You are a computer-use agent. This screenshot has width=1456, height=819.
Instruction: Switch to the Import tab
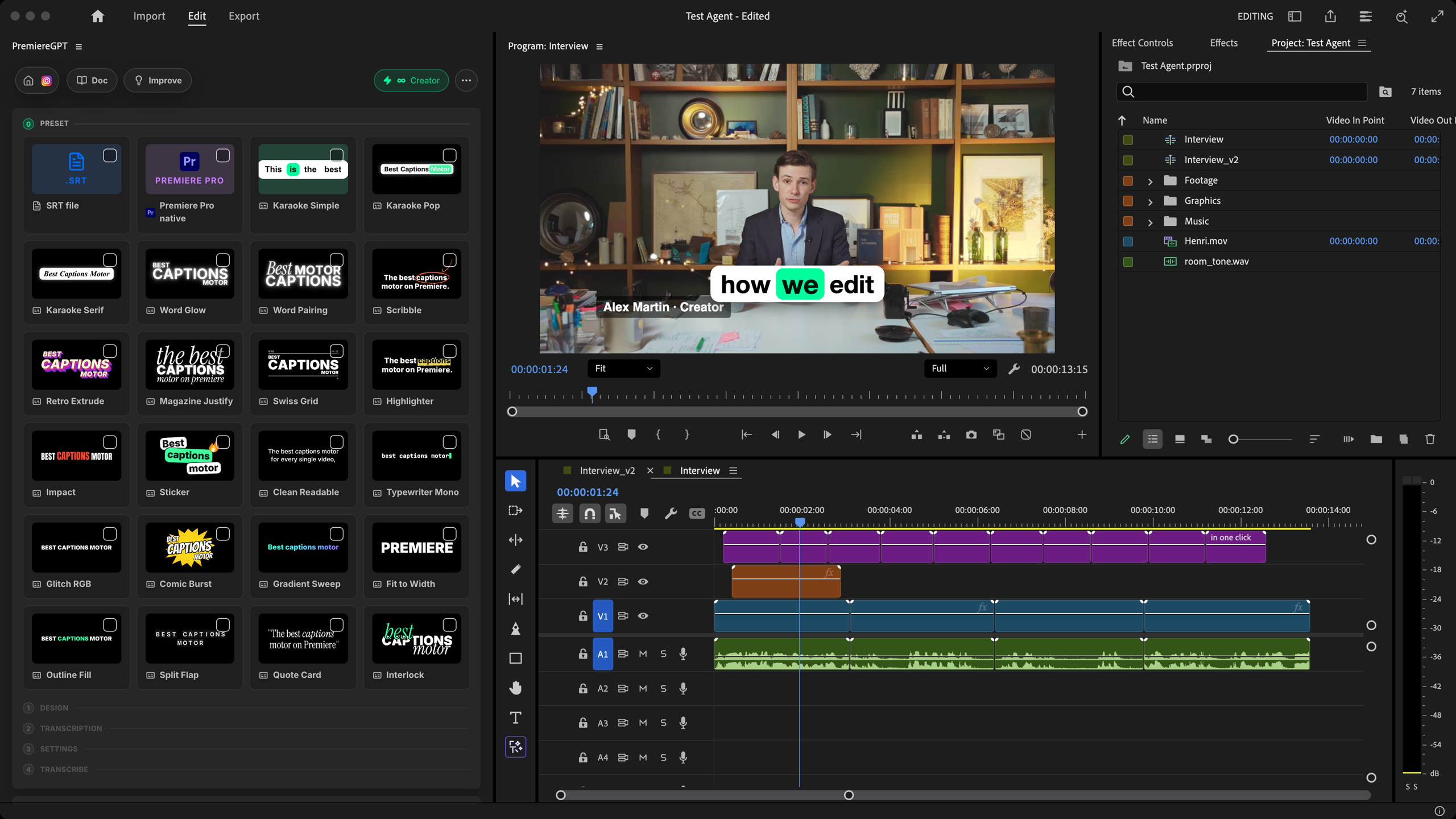(149, 16)
